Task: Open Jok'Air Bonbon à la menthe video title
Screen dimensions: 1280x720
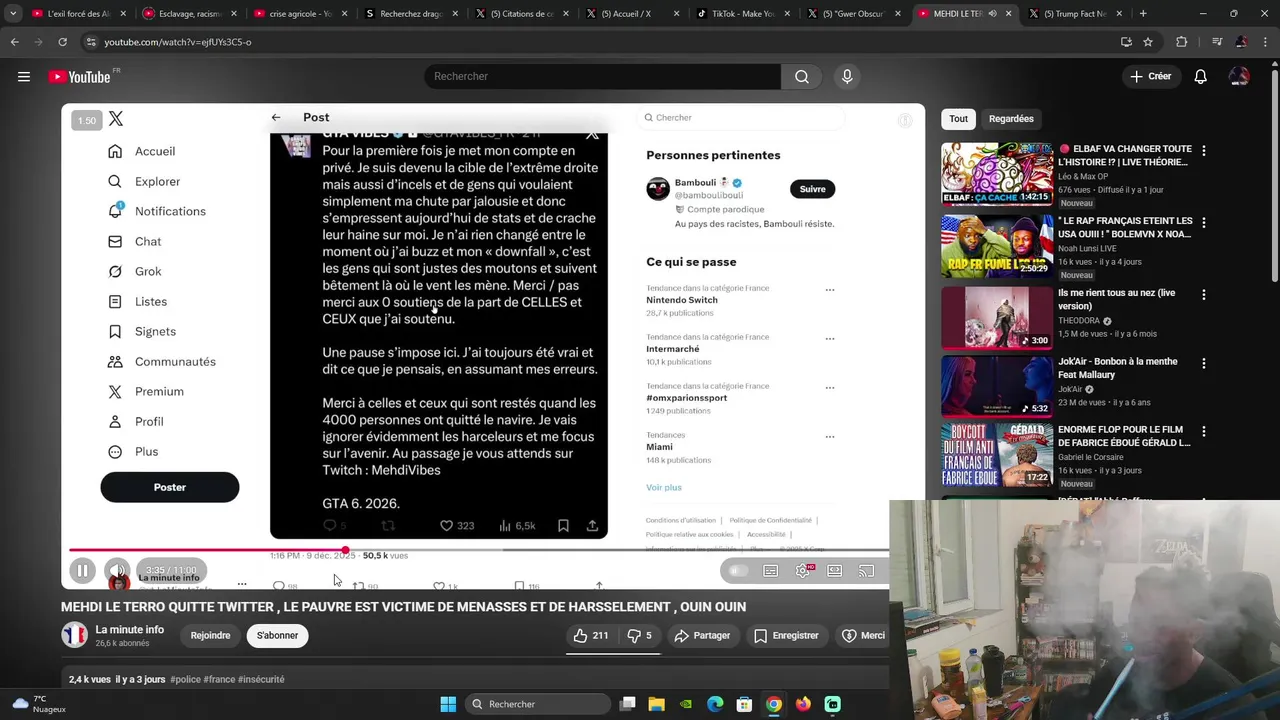Action: coord(1117,368)
